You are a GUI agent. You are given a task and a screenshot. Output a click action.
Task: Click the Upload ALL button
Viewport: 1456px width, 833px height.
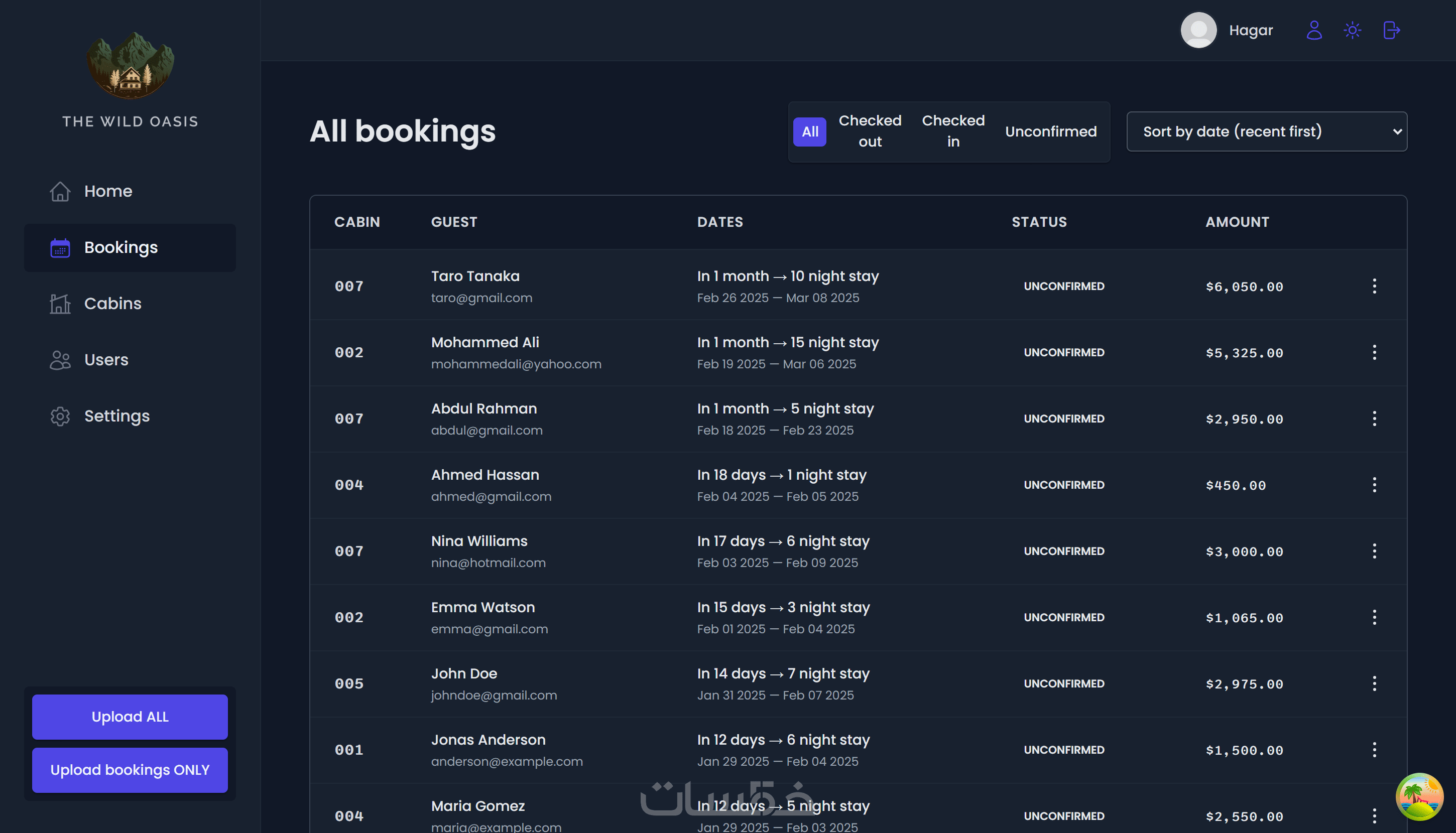pos(130,717)
